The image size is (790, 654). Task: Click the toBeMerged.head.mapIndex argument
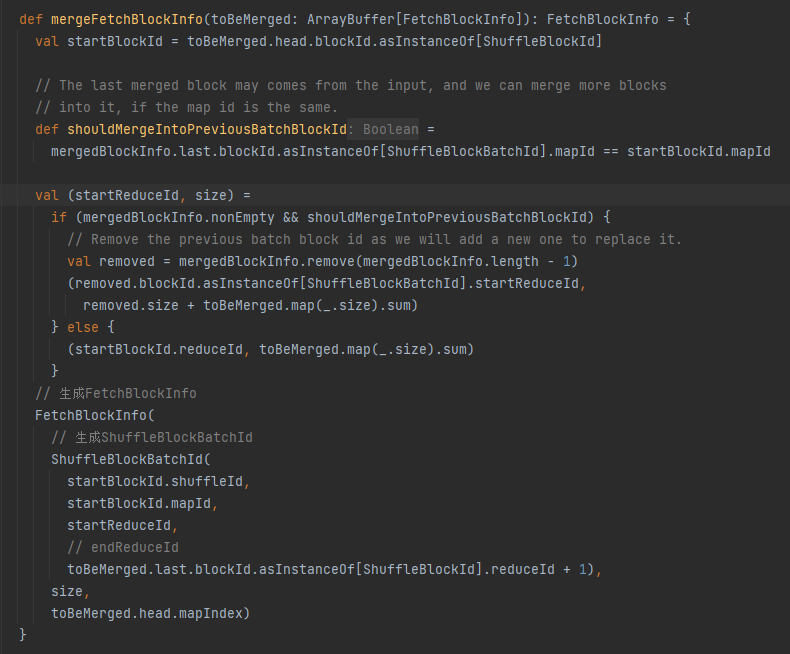pos(150,613)
